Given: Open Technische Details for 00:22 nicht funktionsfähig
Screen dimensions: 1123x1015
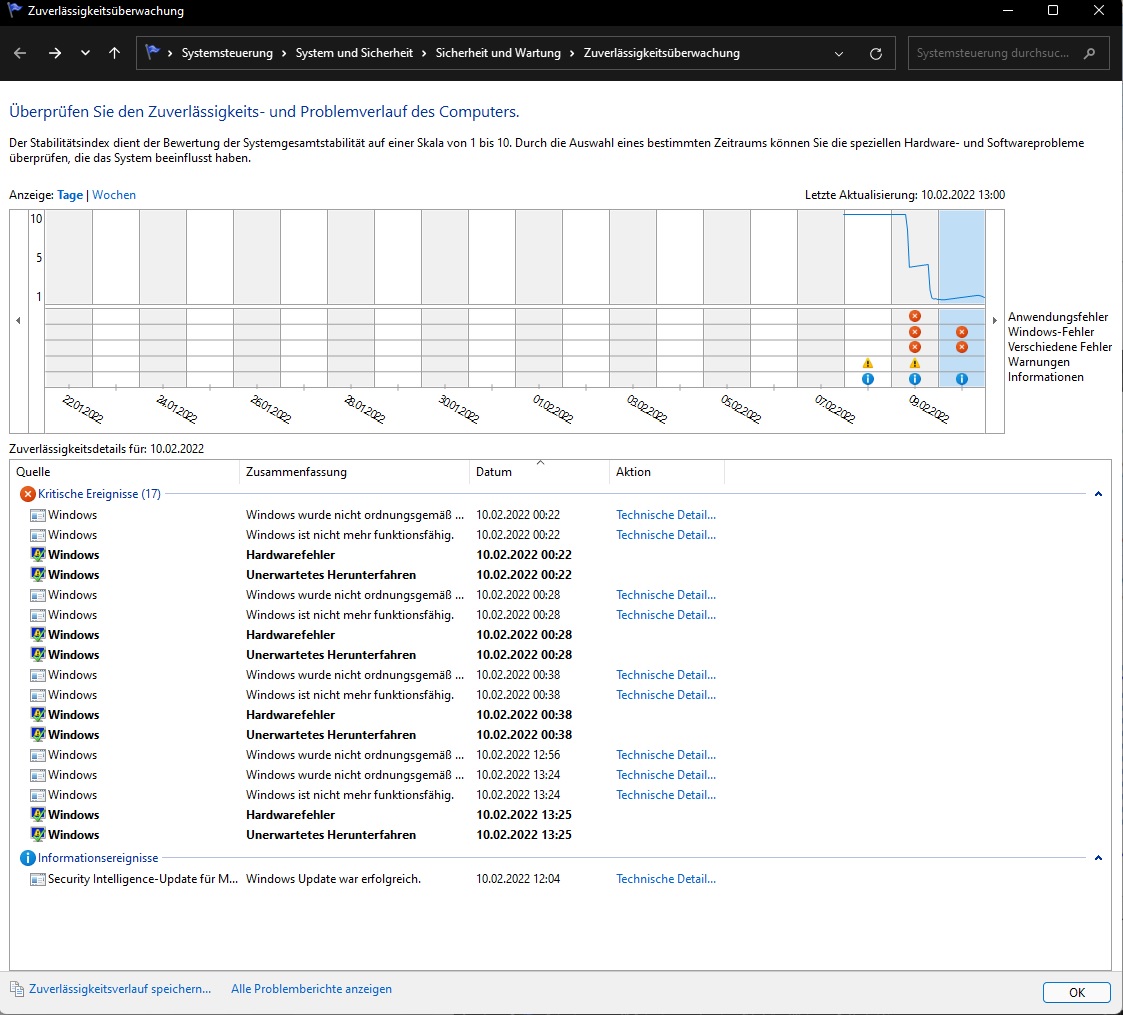Looking at the screenshot, I should click(665, 535).
